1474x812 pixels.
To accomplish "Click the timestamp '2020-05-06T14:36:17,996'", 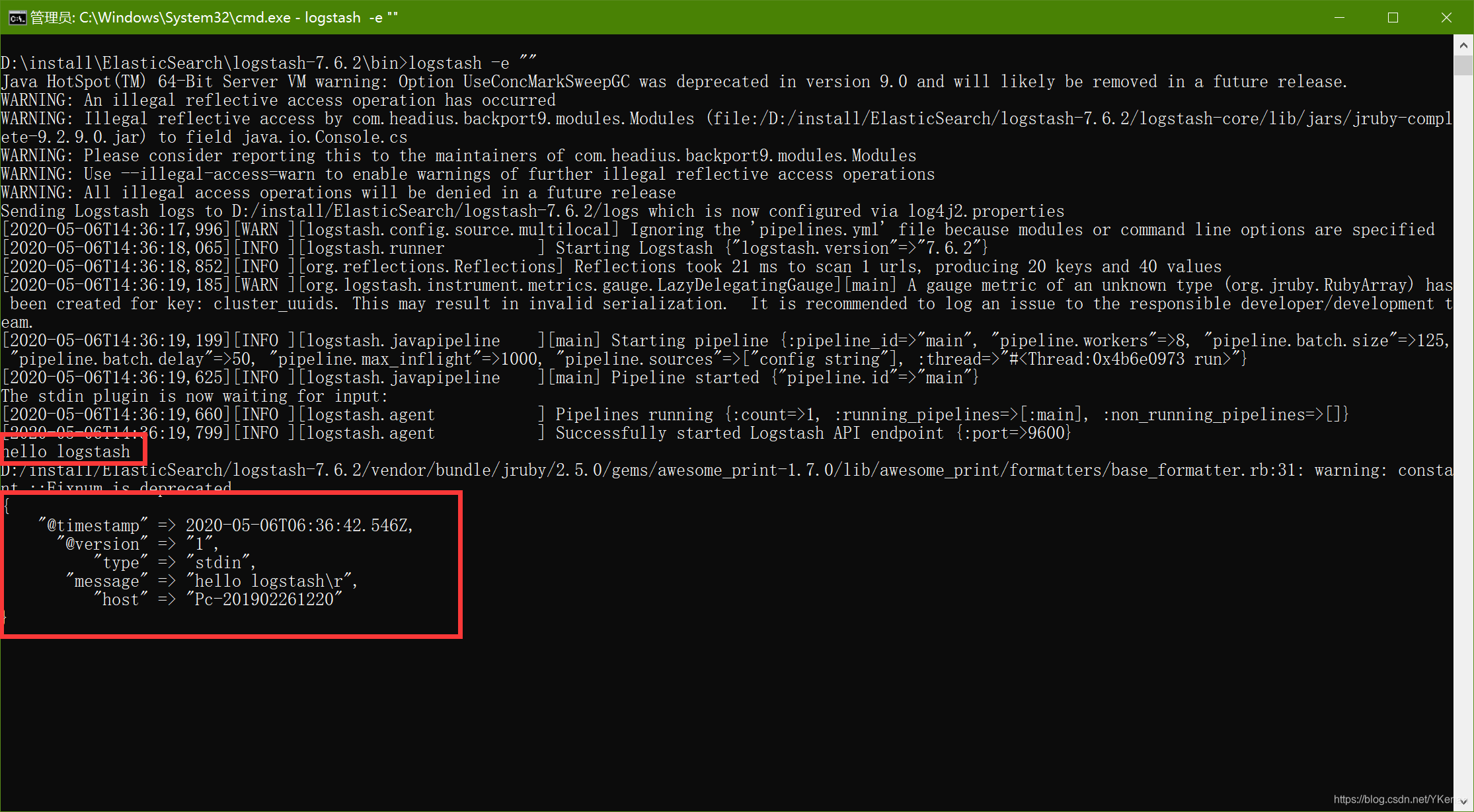I will (116, 229).
